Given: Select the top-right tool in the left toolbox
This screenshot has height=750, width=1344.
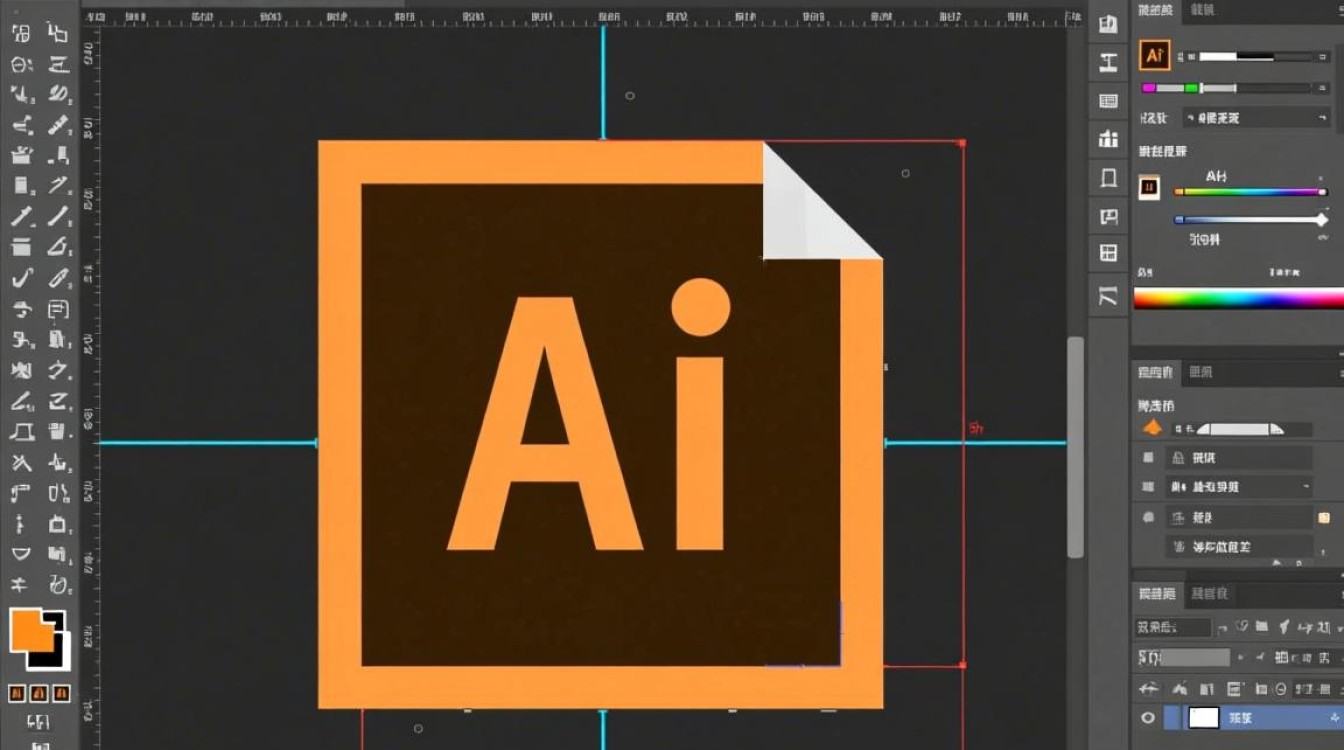Looking at the screenshot, I should [59, 33].
